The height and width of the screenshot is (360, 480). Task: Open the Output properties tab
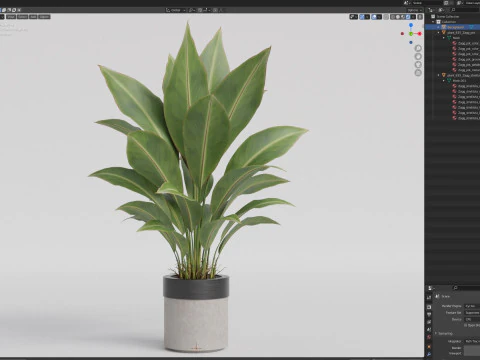[429, 314]
